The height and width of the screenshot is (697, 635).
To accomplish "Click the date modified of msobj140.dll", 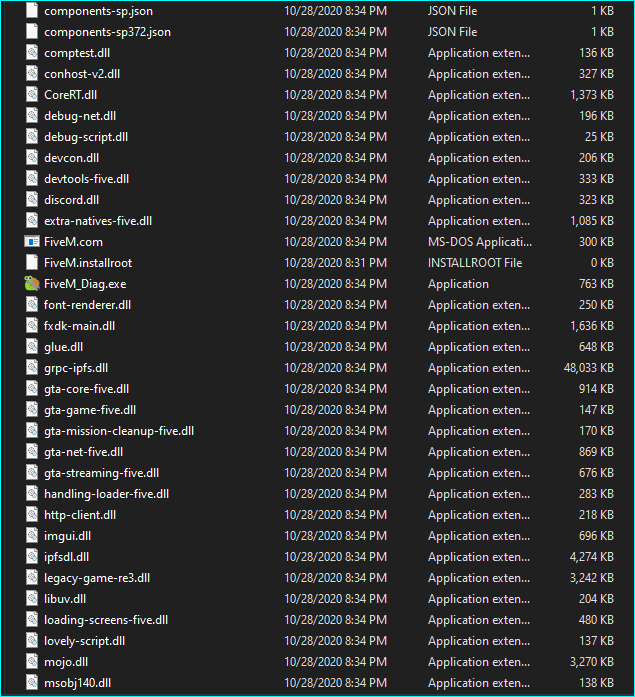I will pyautogui.click(x=335, y=683).
